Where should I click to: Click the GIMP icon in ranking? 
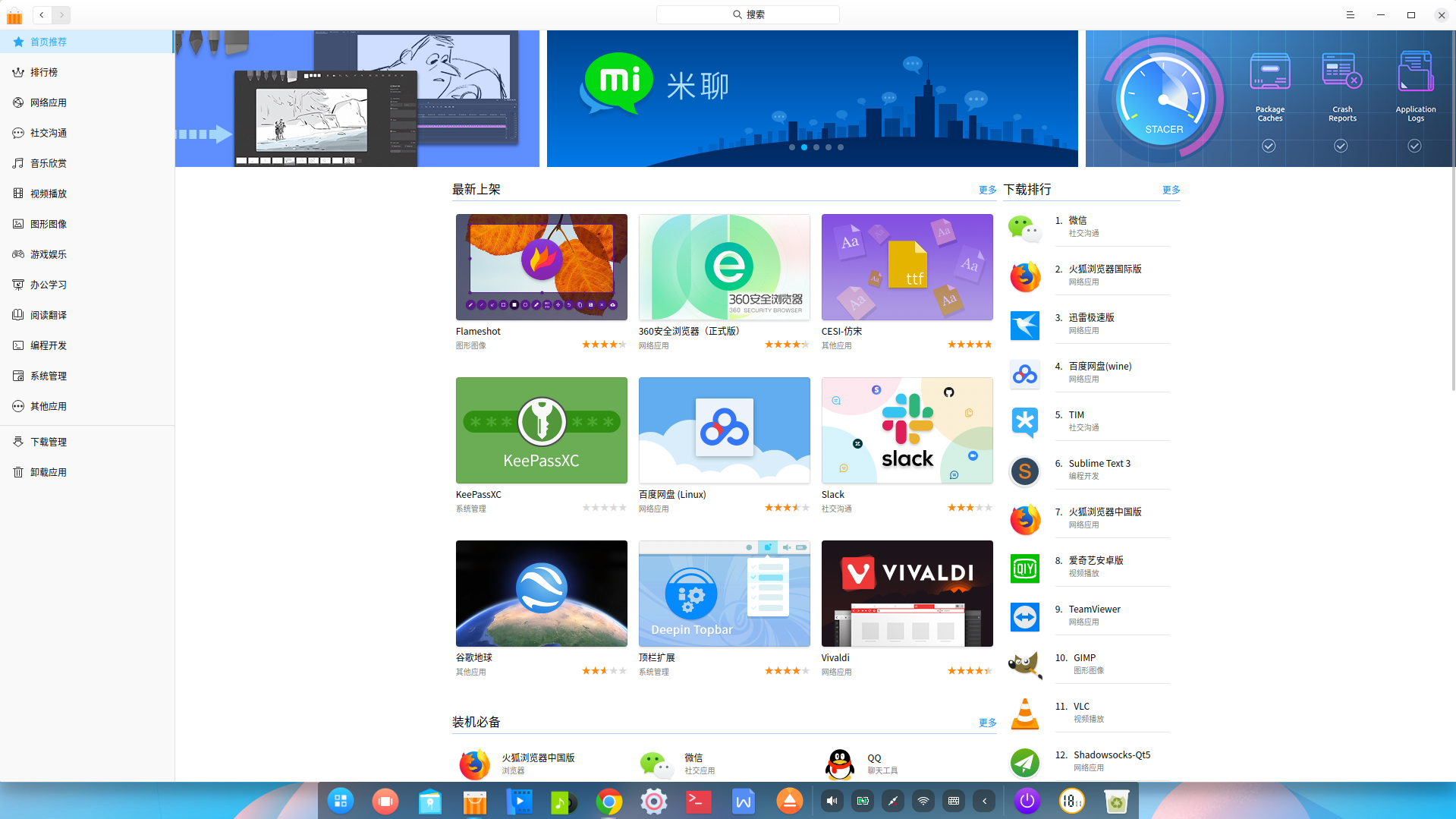click(1024, 665)
